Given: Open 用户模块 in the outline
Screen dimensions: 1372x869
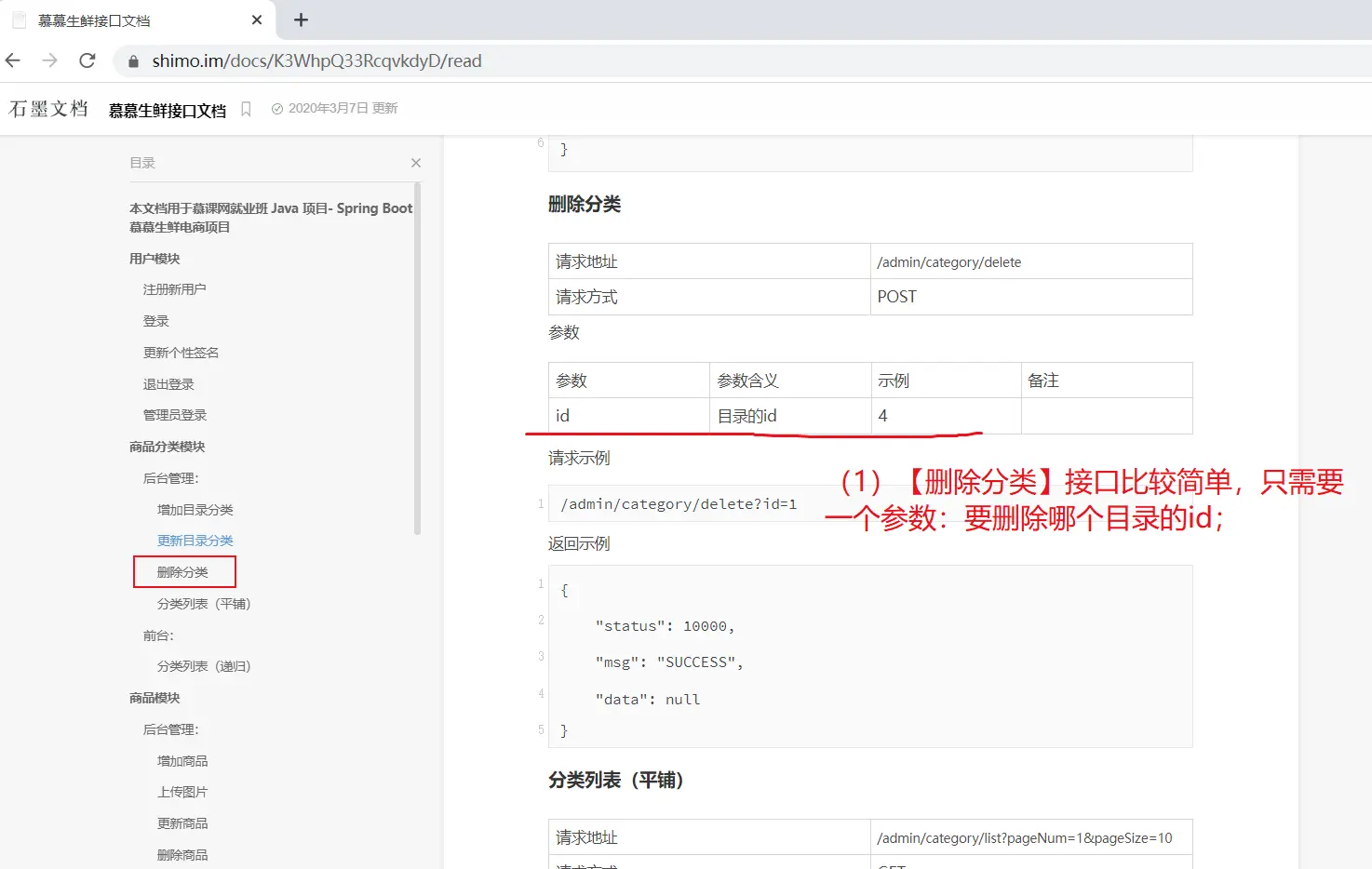Looking at the screenshot, I should (155, 259).
